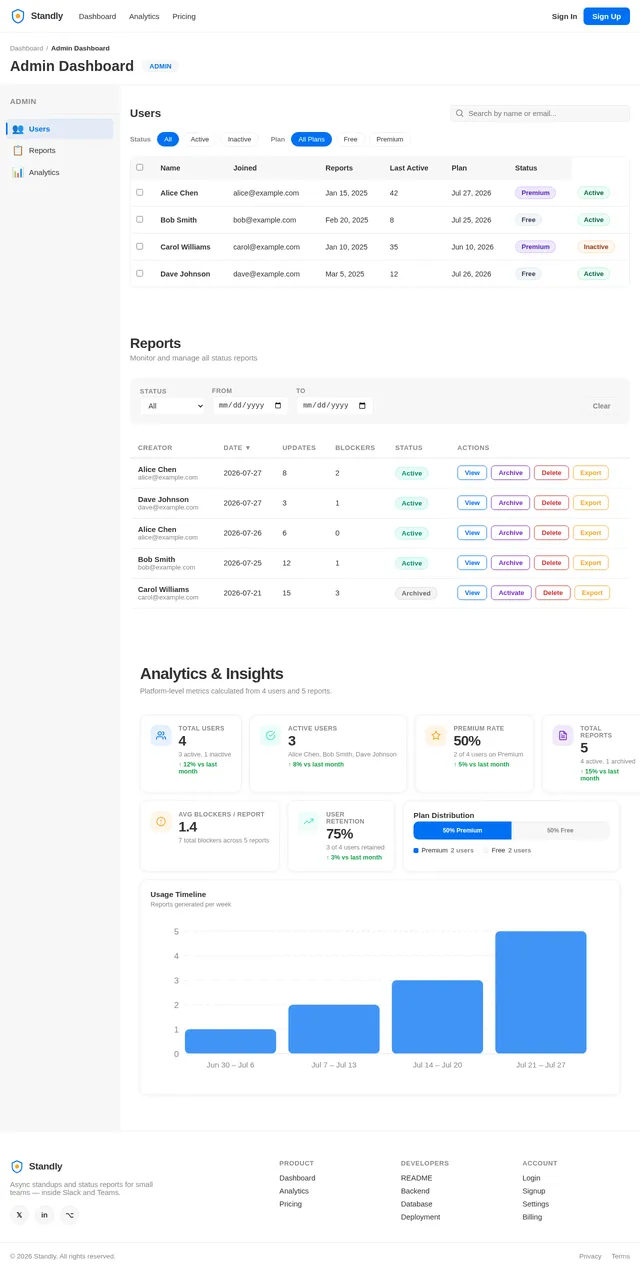Select Analytics in the admin sidebar
This screenshot has height=1270, width=640.
60,172
